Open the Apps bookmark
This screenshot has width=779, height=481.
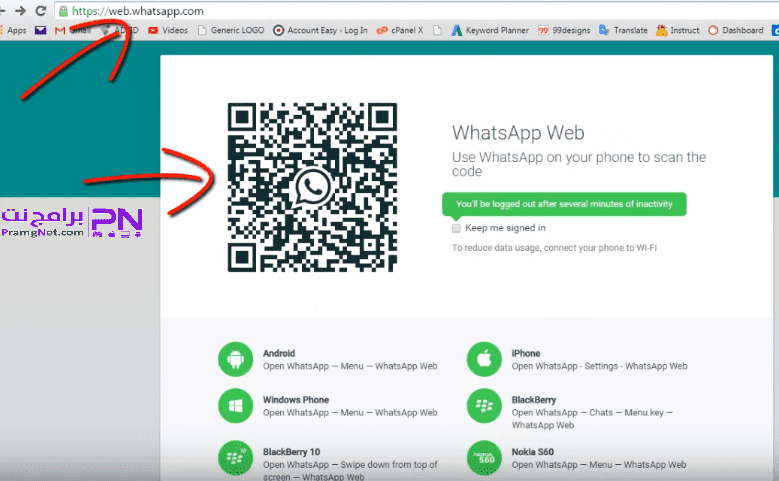click(x=13, y=30)
